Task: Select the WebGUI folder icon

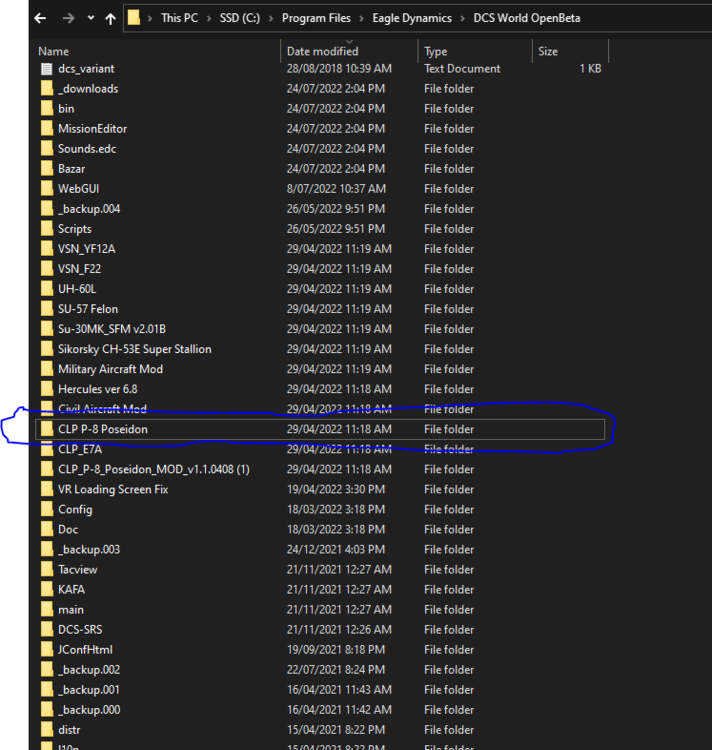Action: (x=46, y=189)
